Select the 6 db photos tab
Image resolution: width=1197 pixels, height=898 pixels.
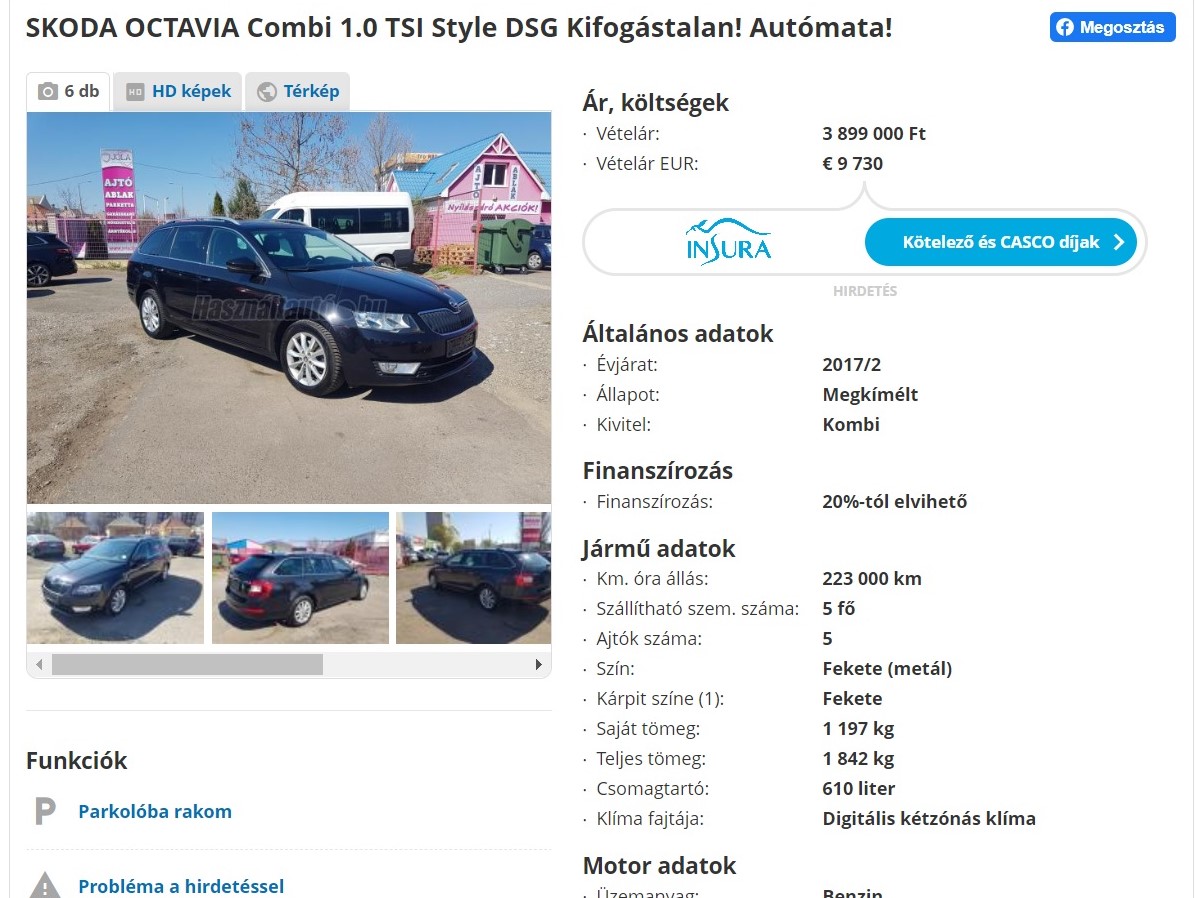[x=68, y=92]
